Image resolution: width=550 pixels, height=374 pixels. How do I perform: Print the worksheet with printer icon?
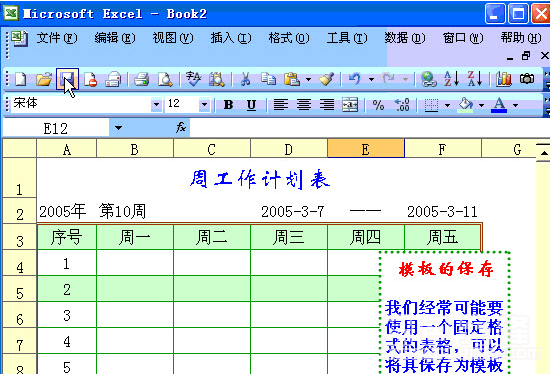click(142, 79)
